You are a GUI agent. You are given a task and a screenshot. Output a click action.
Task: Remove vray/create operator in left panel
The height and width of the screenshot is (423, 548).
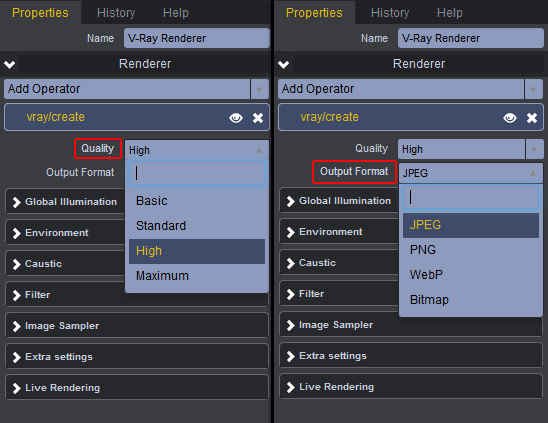pos(258,118)
